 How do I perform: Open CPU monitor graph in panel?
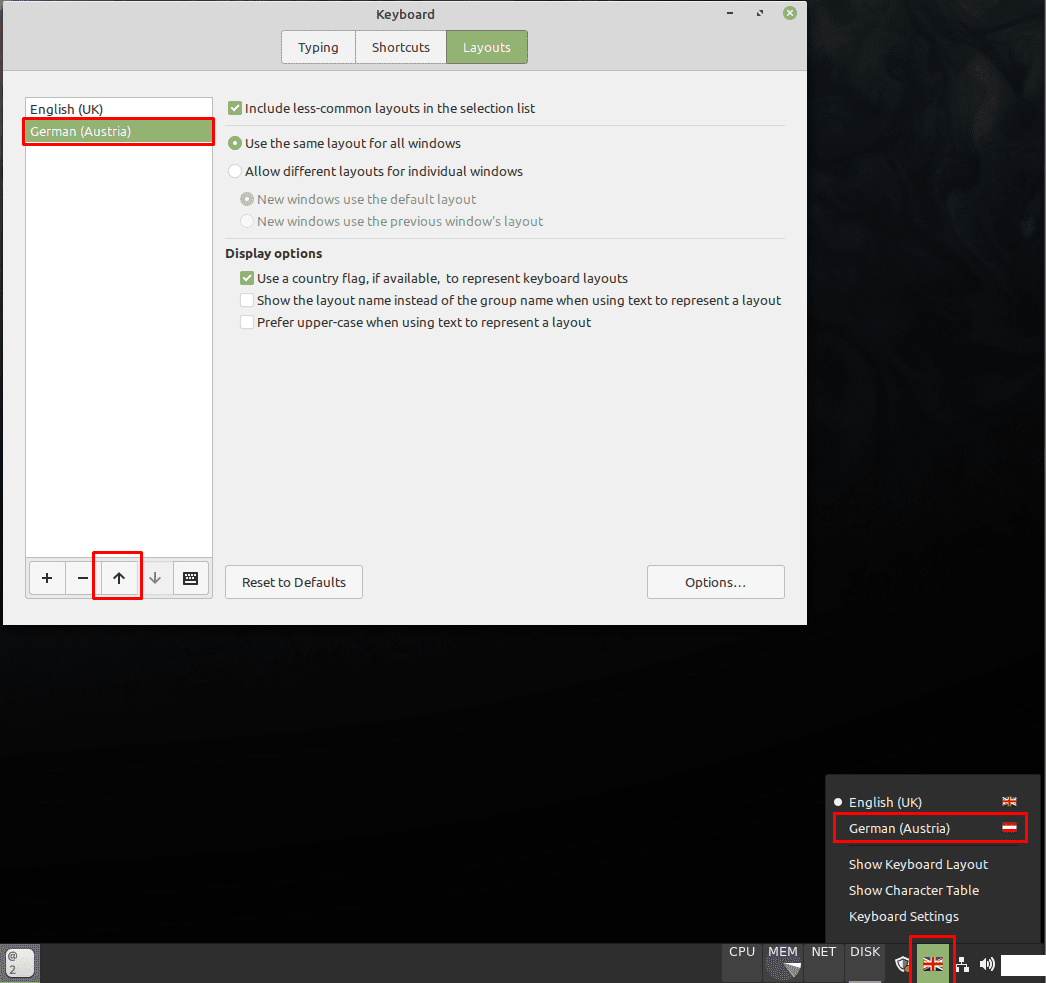(x=742, y=963)
